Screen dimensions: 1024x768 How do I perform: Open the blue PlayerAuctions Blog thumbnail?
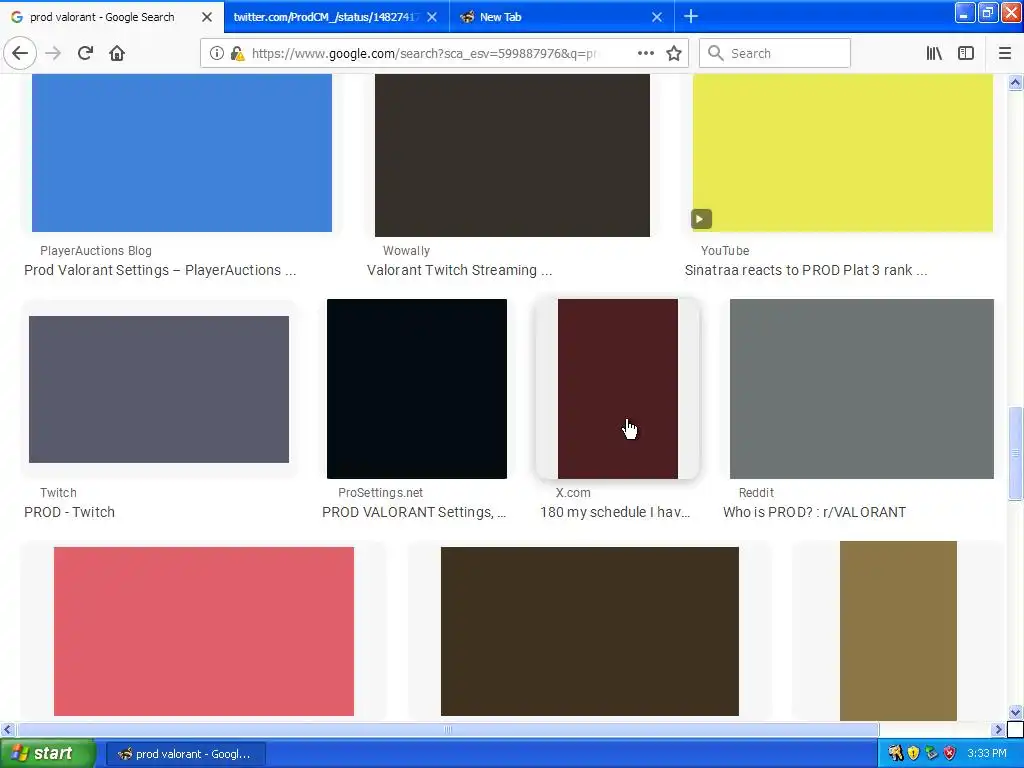click(182, 153)
